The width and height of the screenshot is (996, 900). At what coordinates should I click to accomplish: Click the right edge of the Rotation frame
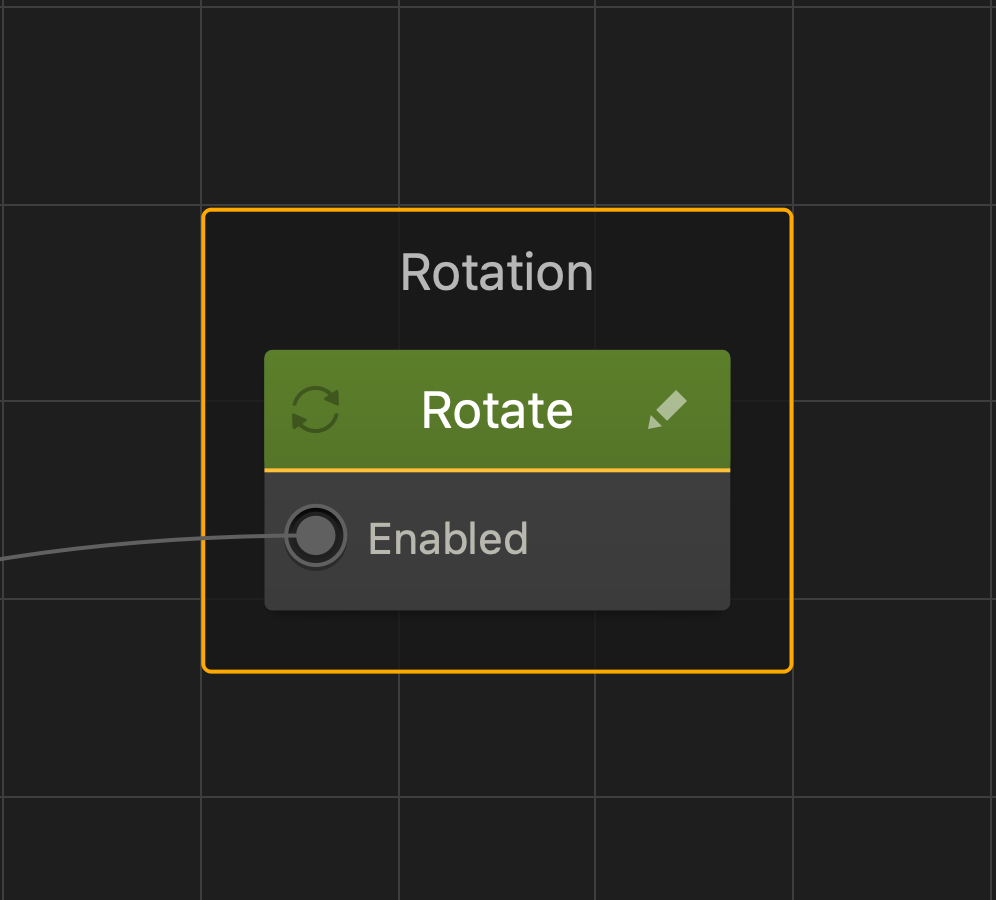(791, 440)
